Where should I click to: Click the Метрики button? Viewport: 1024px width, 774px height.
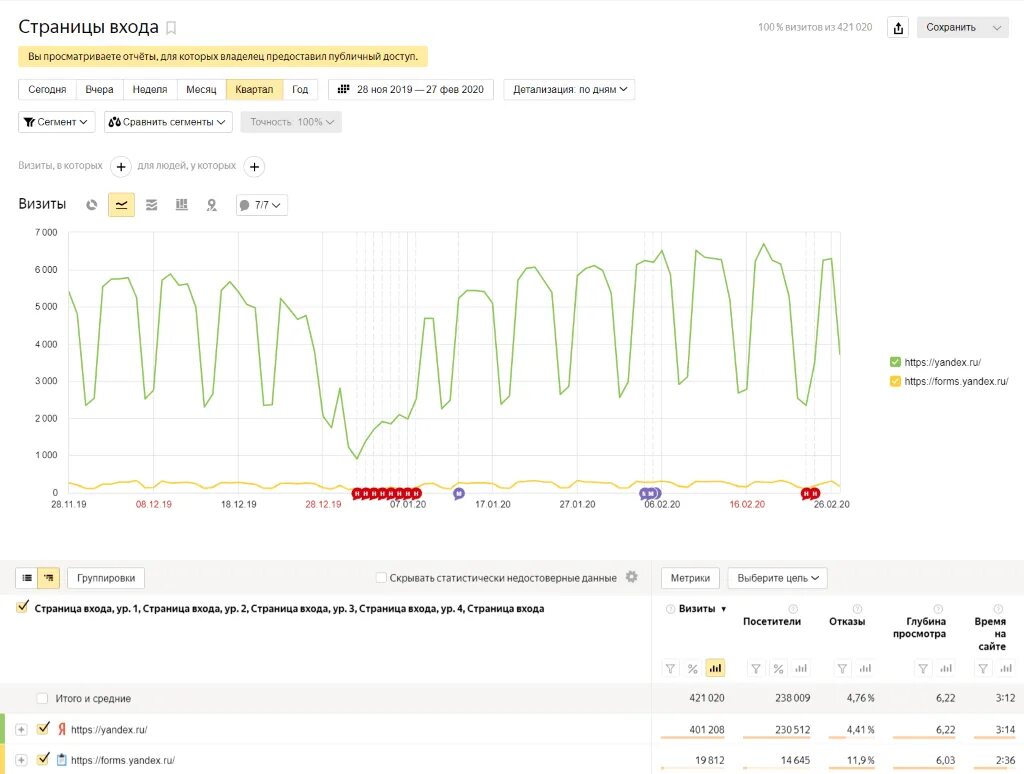(690, 578)
